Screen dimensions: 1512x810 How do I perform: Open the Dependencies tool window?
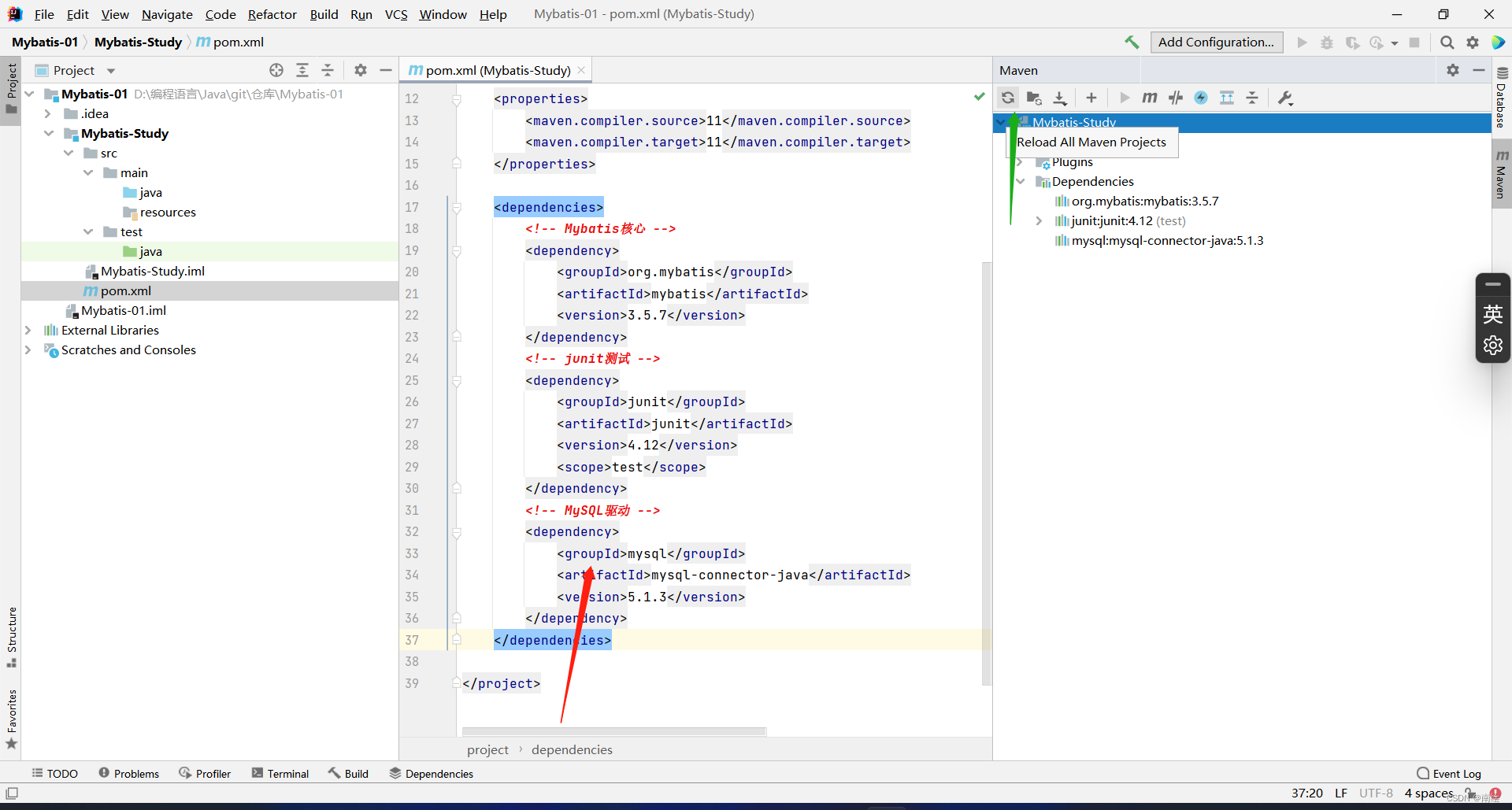click(x=432, y=774)
